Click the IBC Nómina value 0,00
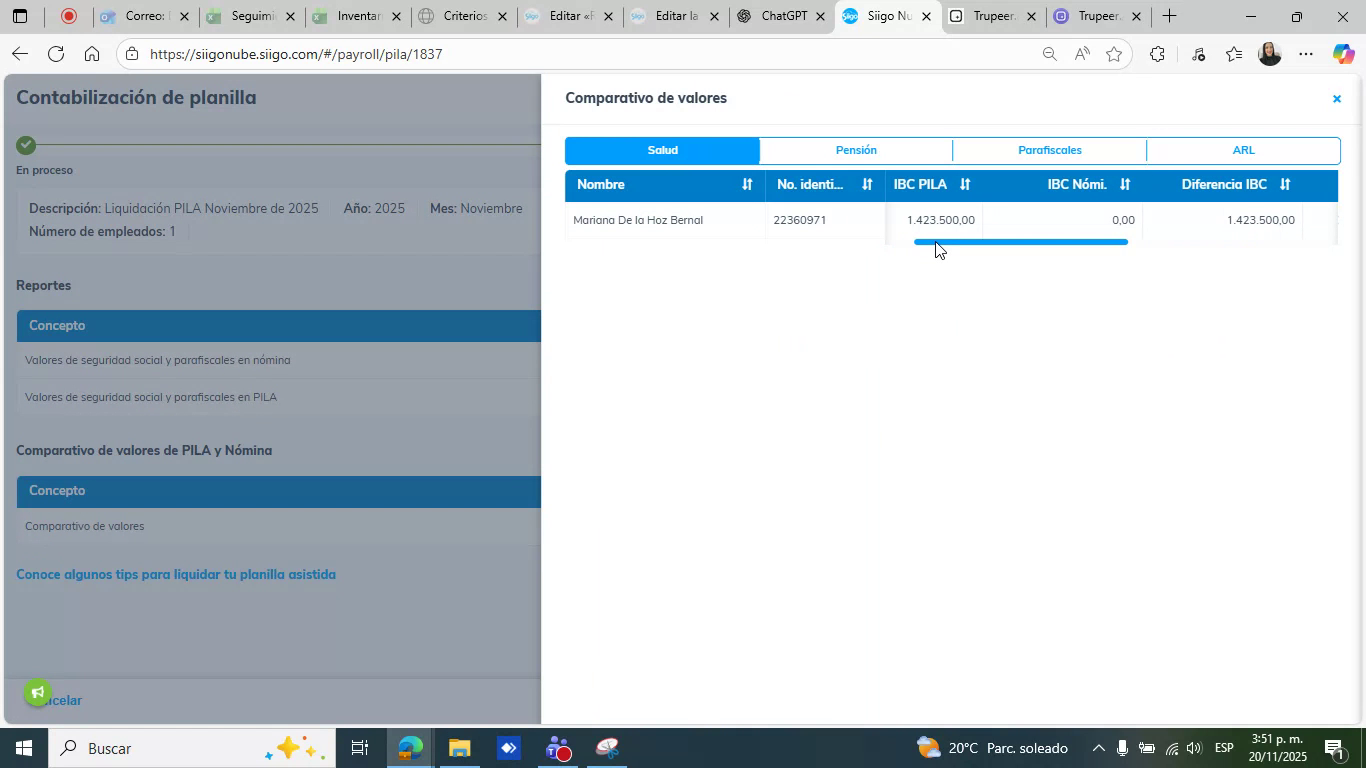The height and width of the screenshot is (768, 1366). click(1123, 220)
